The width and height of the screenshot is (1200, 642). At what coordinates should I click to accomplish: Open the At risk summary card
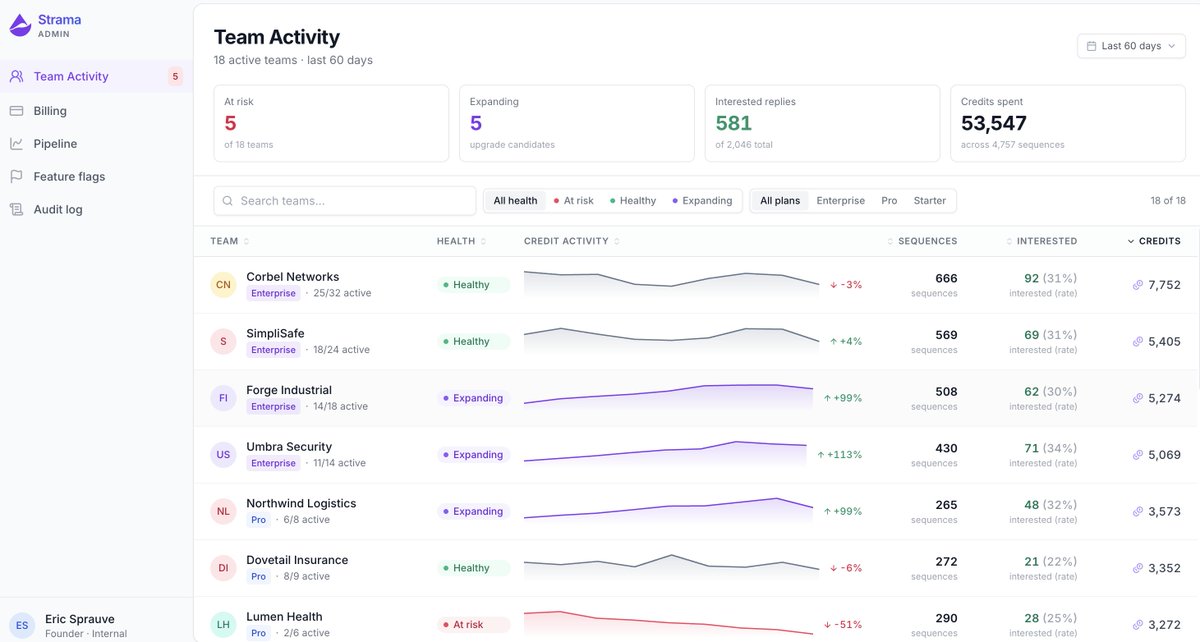331,123
